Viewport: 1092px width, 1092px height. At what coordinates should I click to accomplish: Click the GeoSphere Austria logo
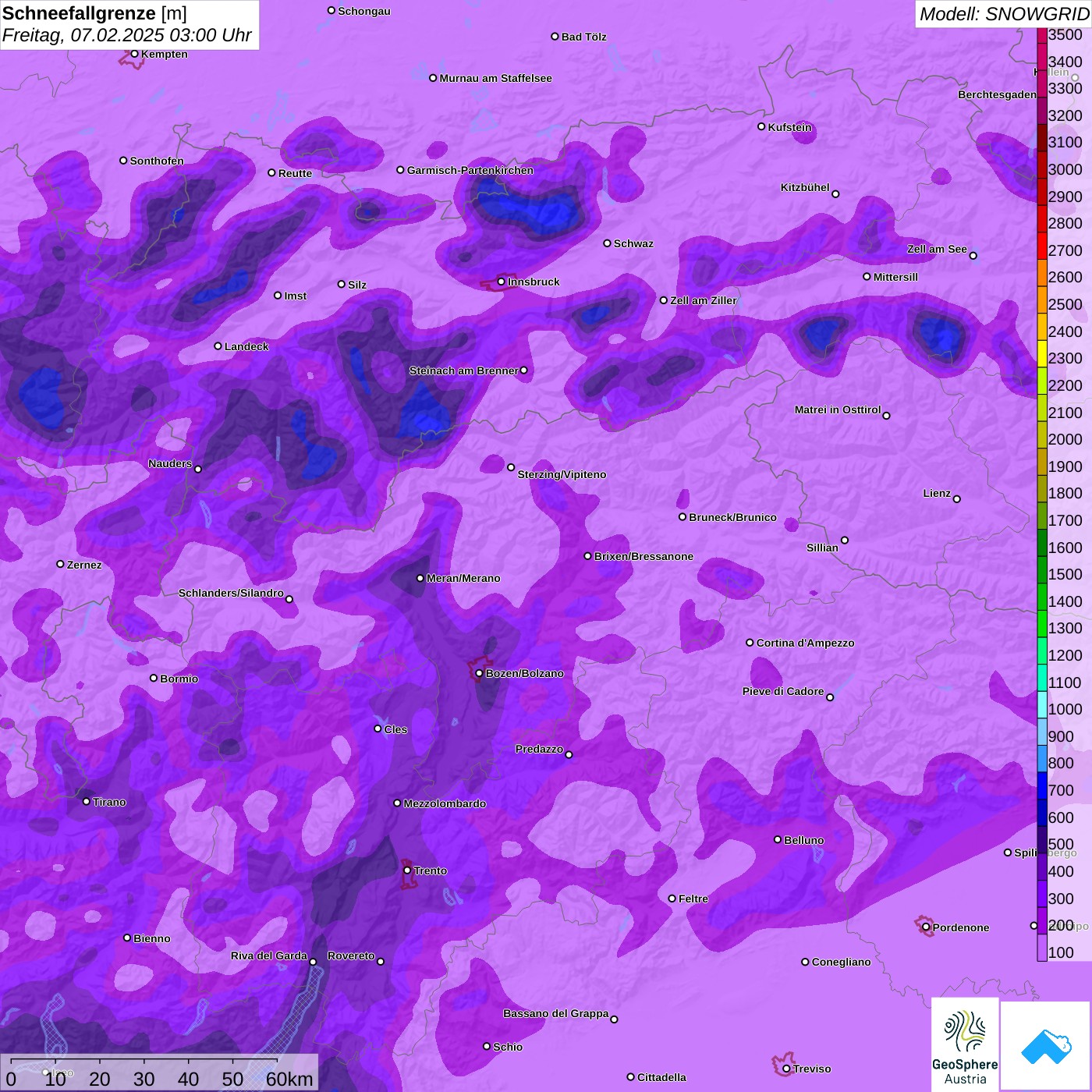click(965, 1045)
